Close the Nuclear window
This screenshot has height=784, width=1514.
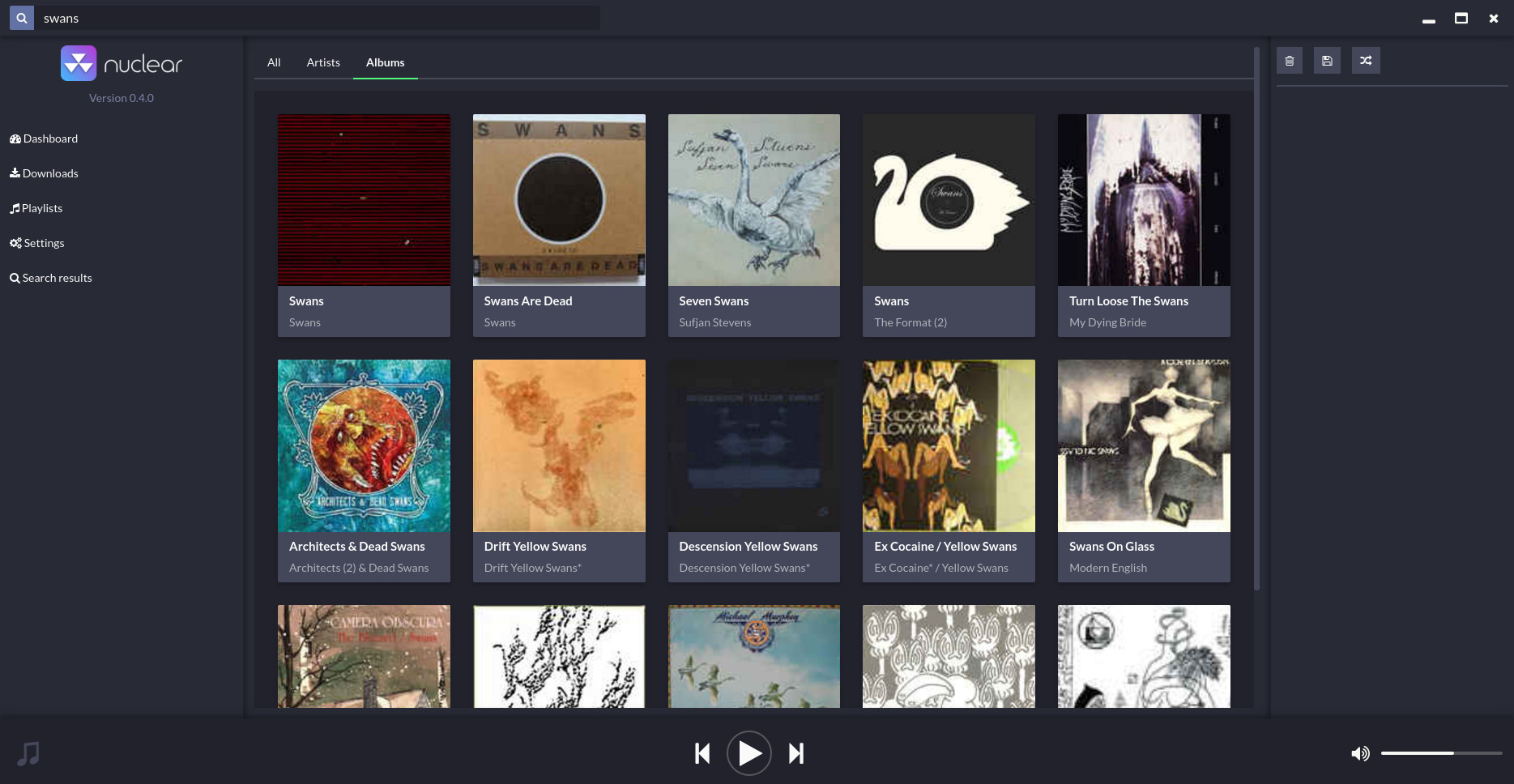[1494, 19]
